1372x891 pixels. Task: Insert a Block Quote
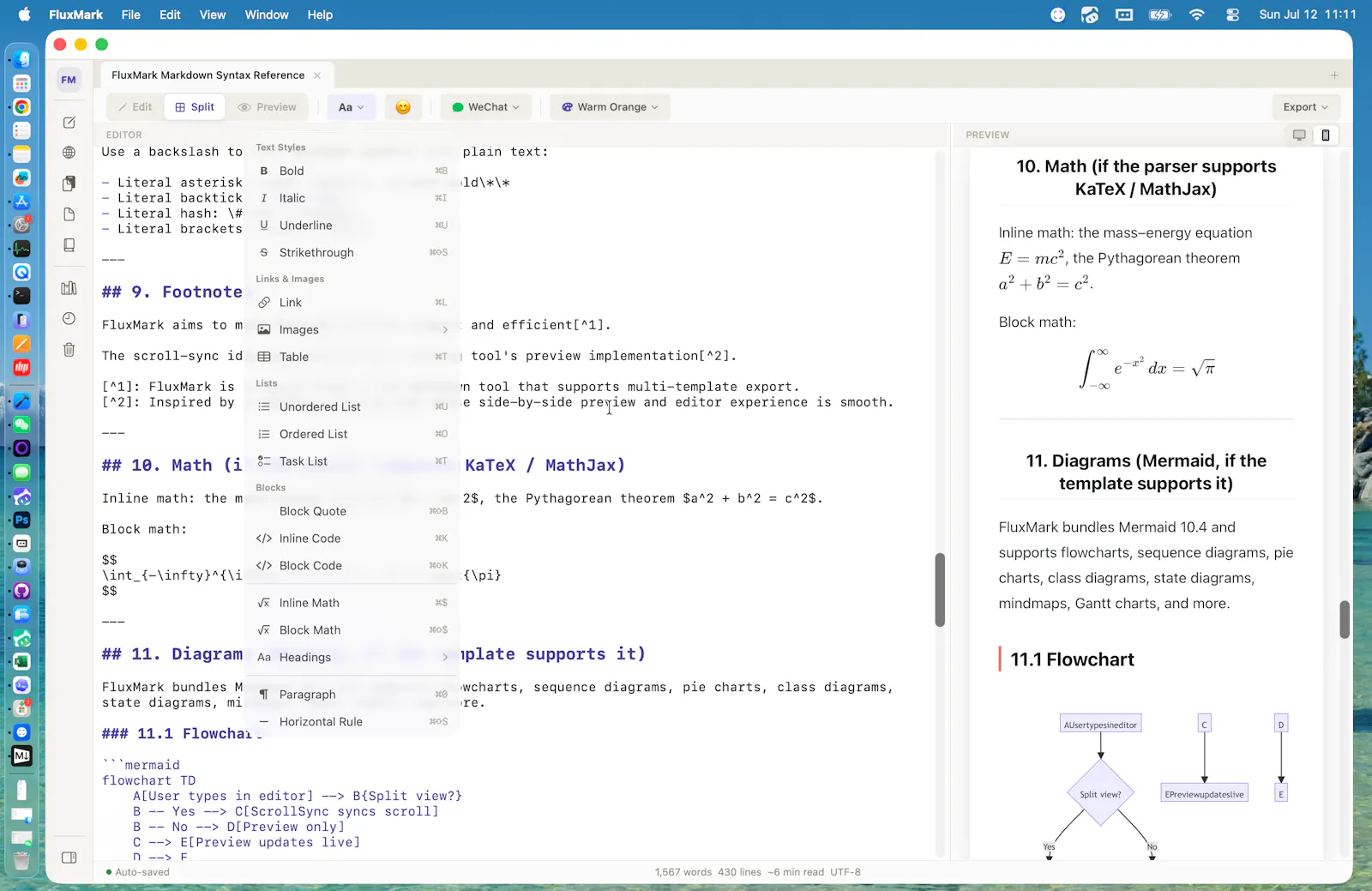pyautogui.click(x=352, y=511)
